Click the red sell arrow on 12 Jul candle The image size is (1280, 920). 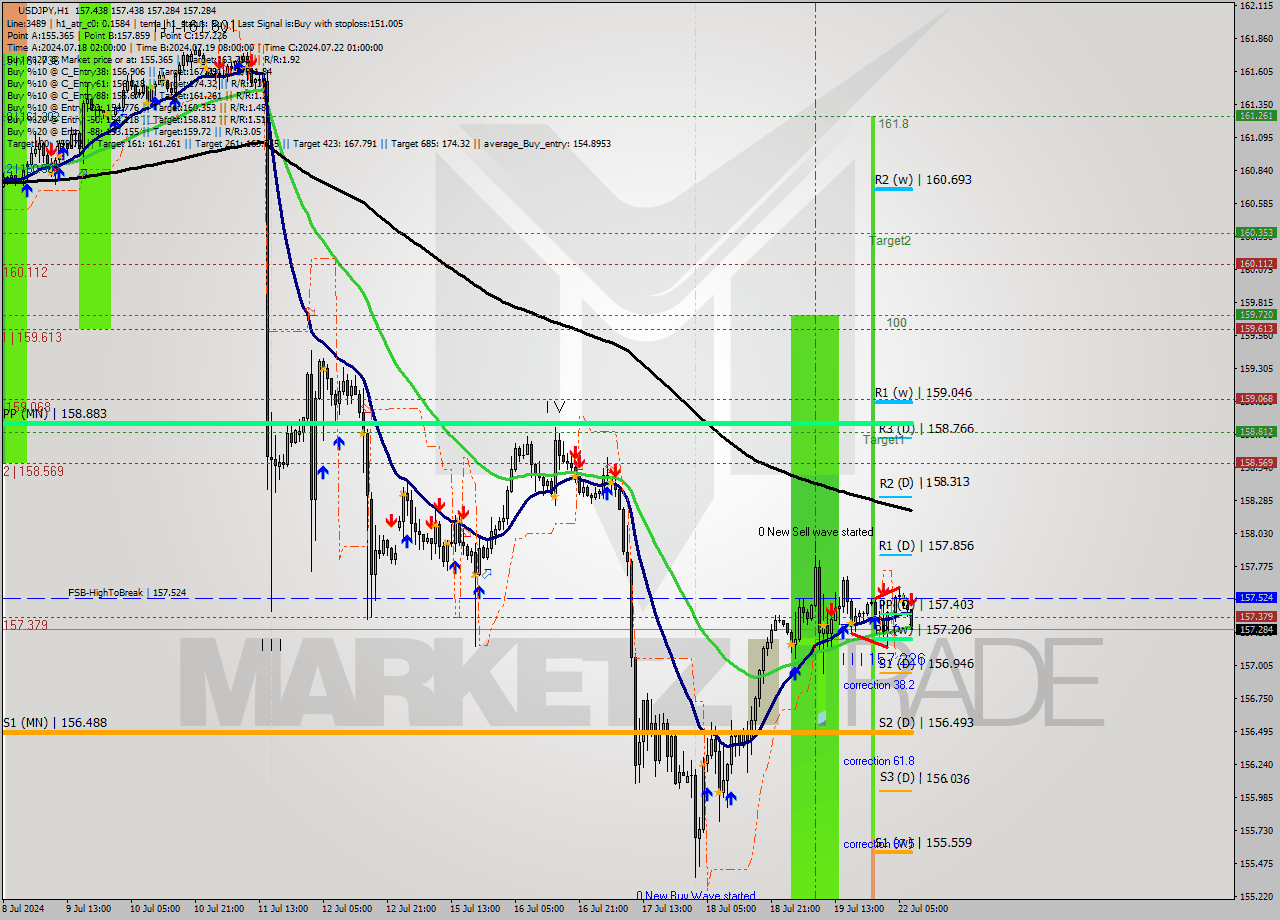(x=392, y=519)
